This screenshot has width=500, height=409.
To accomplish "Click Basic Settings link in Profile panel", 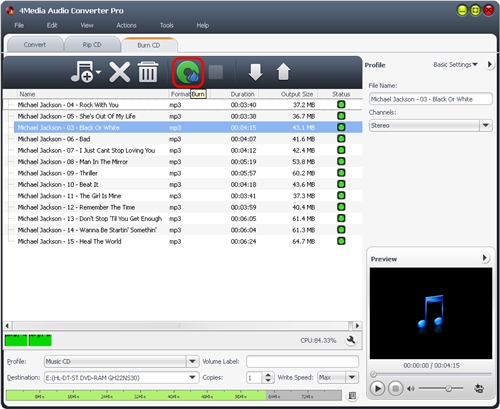I will (455, 65).
